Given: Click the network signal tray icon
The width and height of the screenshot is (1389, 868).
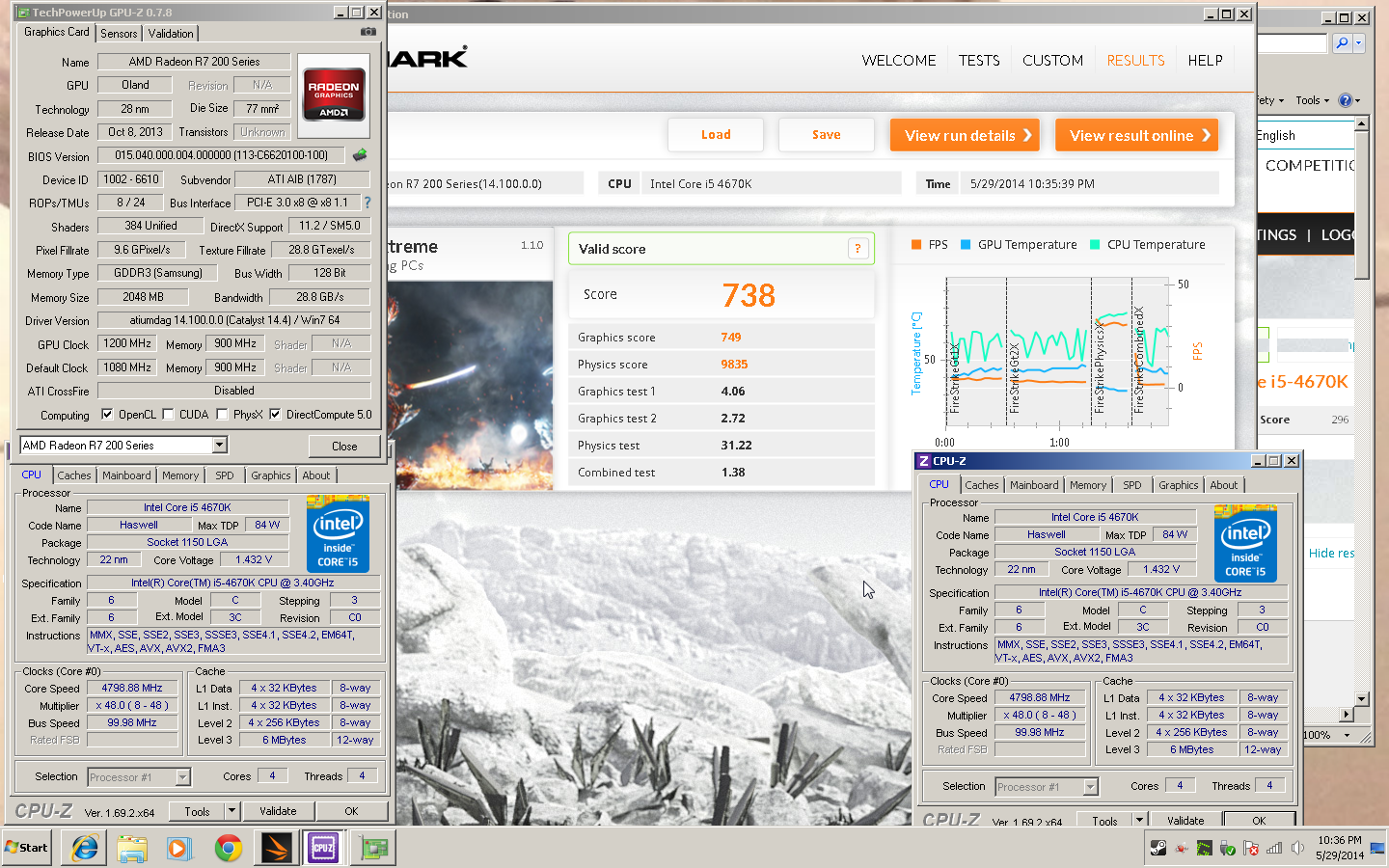Looking at the screenshot, I should point(1274,848).
